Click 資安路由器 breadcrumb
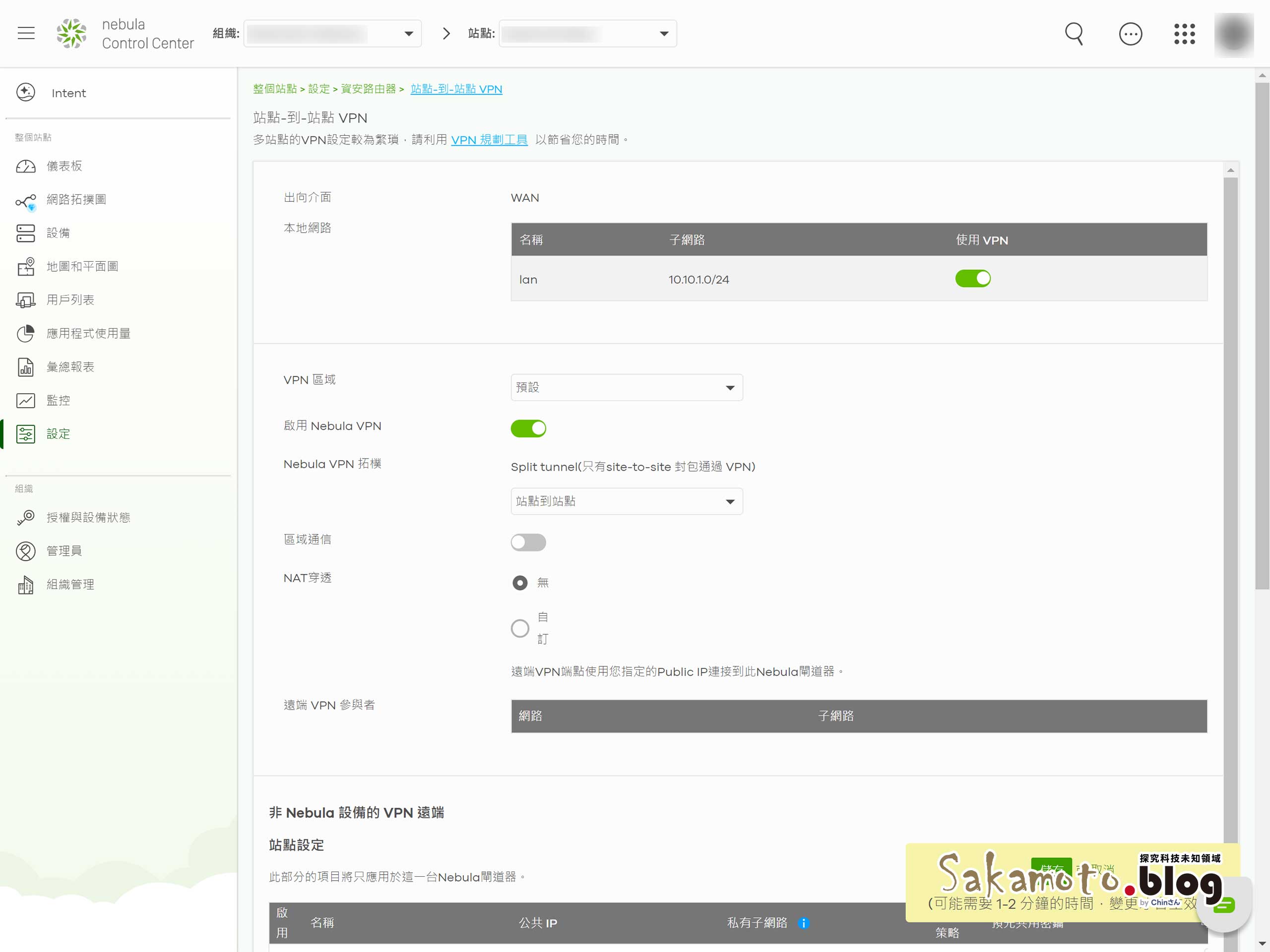This screenshot has width=1270, height=952. (369, 89)
